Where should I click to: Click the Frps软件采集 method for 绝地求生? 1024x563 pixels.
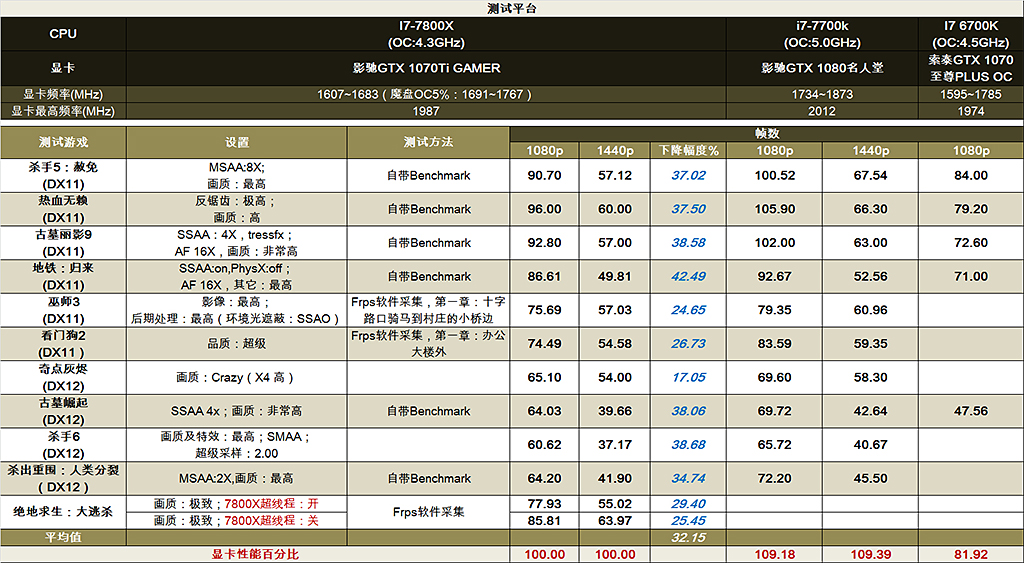click(428, 512)
